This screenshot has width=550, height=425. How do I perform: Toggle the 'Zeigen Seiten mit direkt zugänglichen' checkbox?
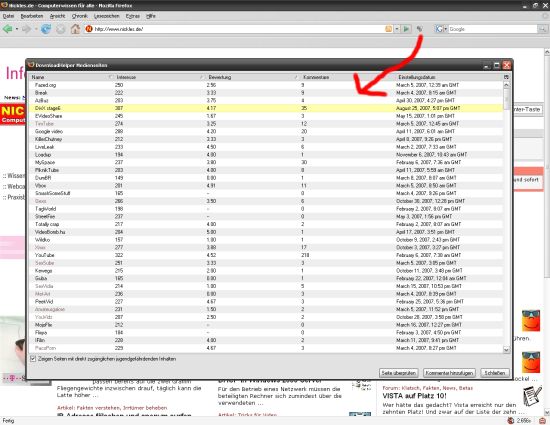point(33,359)
